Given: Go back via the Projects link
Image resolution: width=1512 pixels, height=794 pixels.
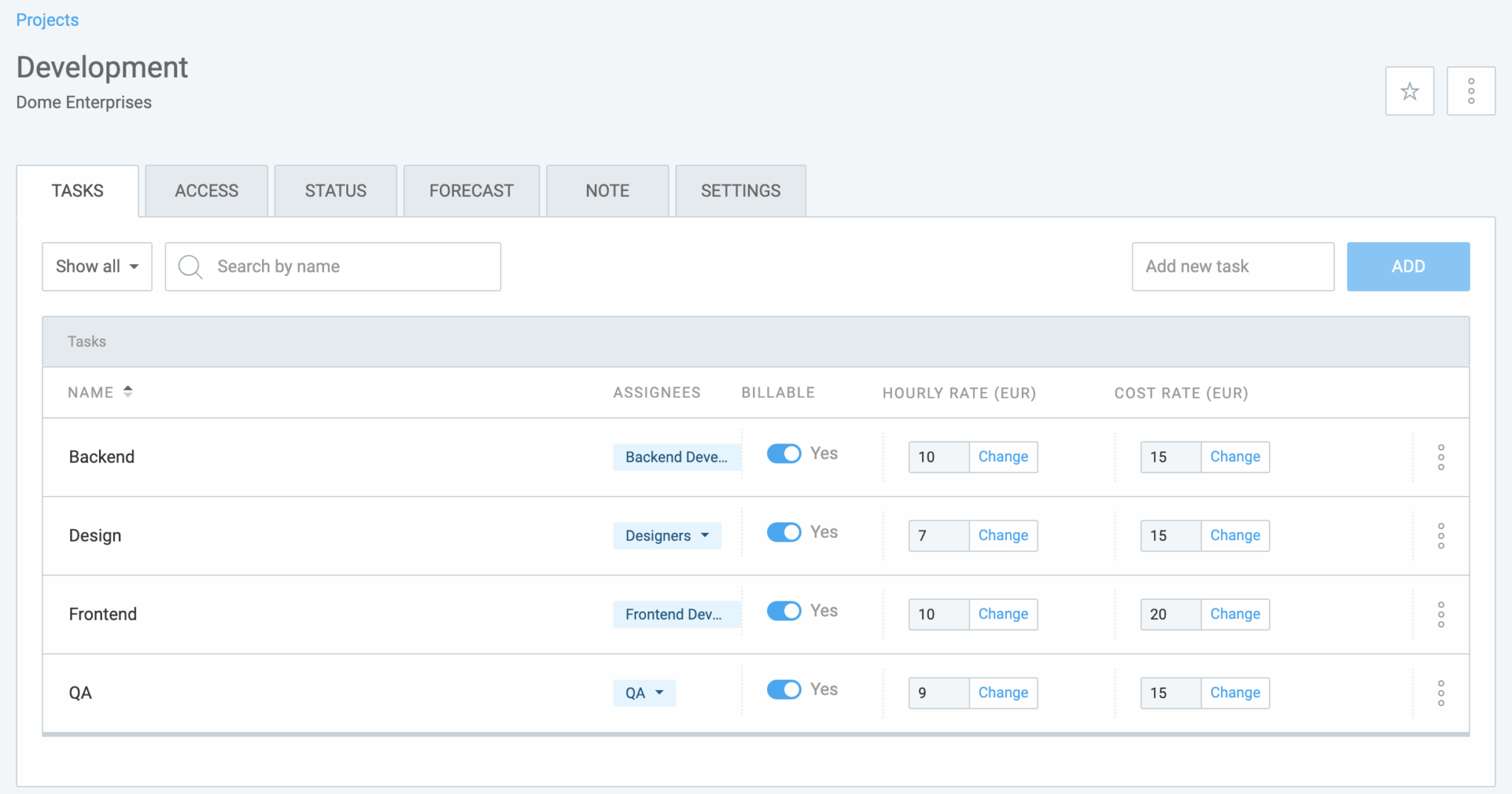Looking at the screenshot, I should 47,20.
